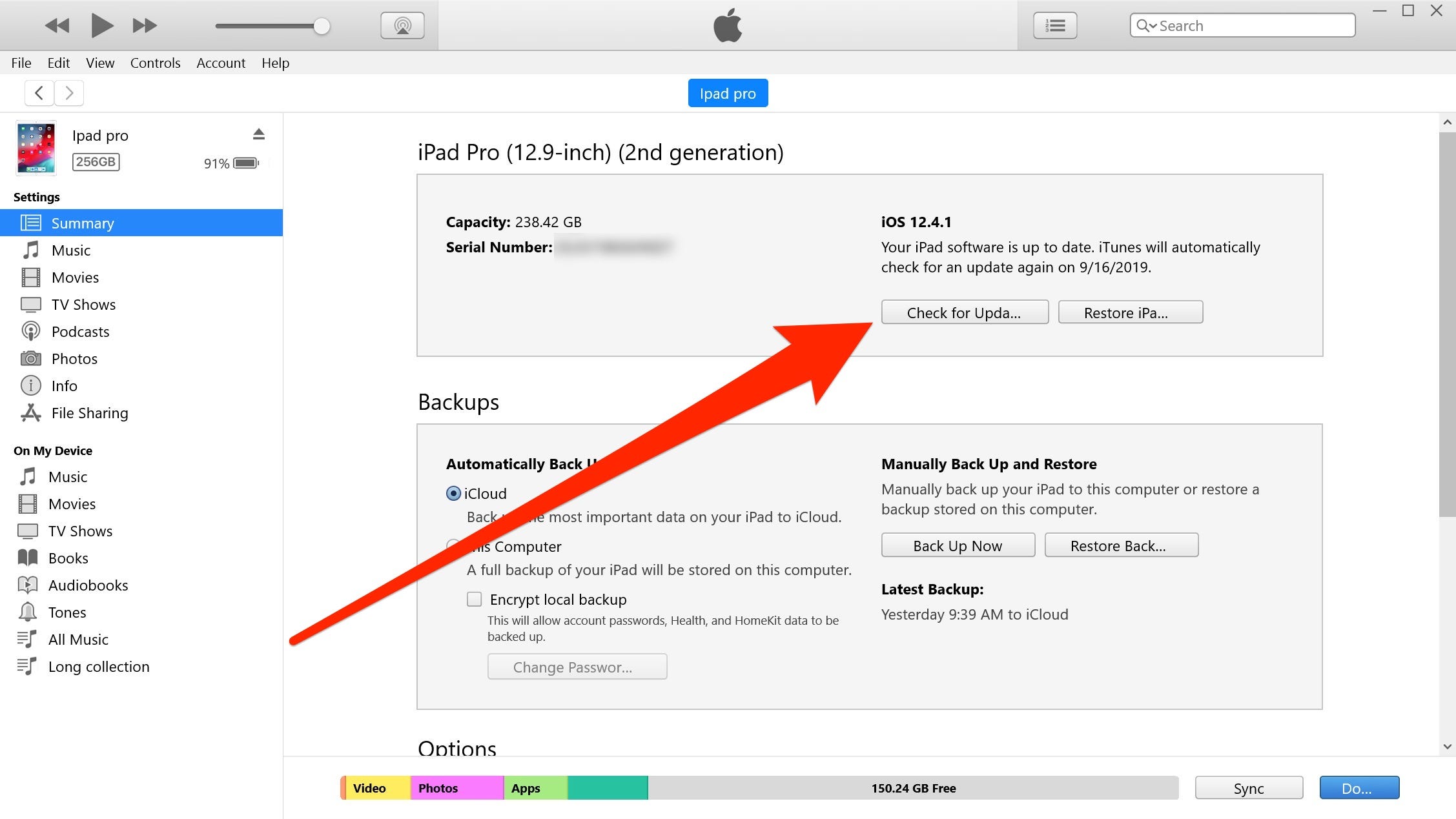The height and width of the screenshot is (819, 1456).
Task: Click Movies icon under On My Device
Action: (x=28, y=503)
